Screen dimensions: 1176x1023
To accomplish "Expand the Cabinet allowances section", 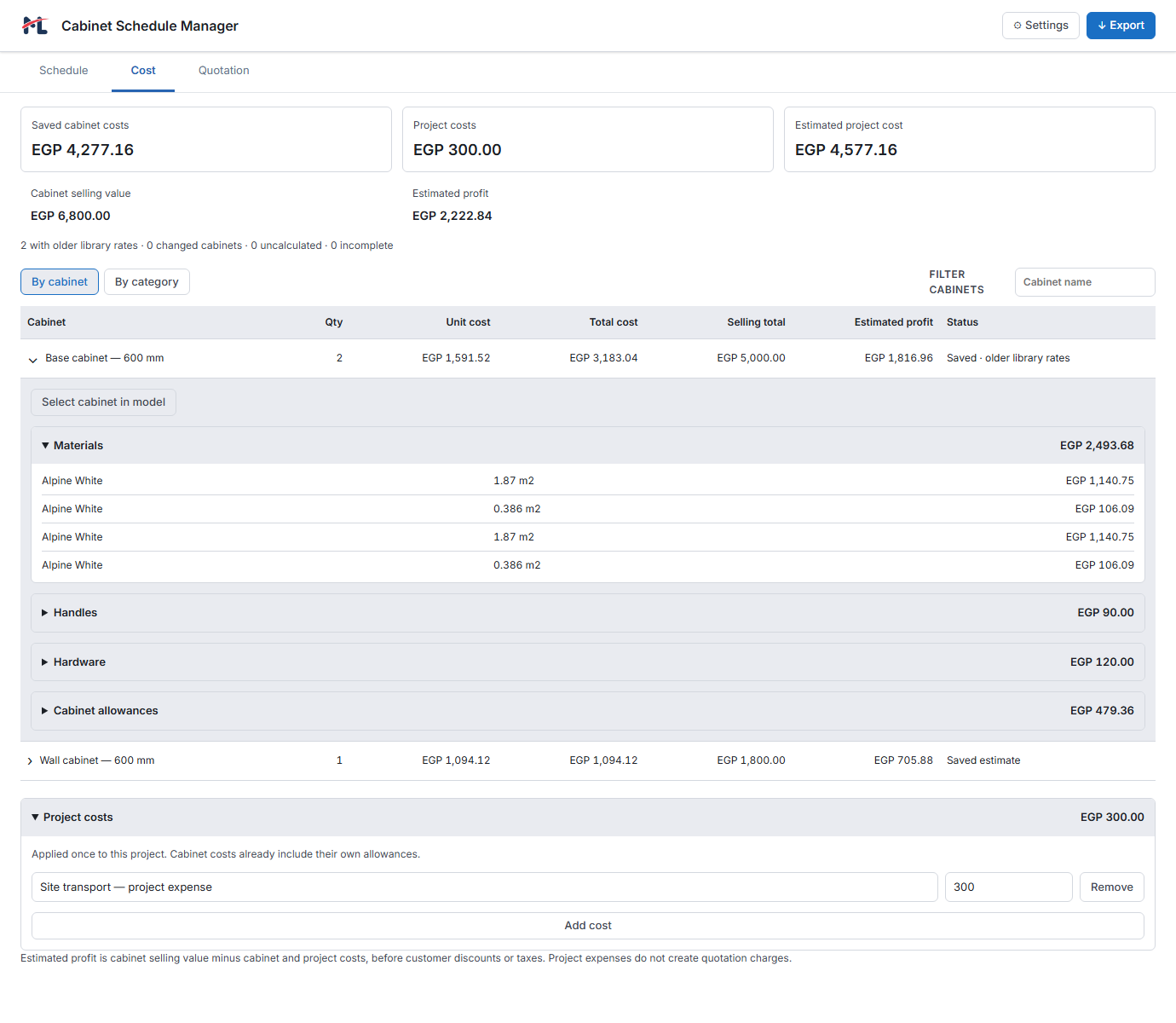I will point(588,711).
